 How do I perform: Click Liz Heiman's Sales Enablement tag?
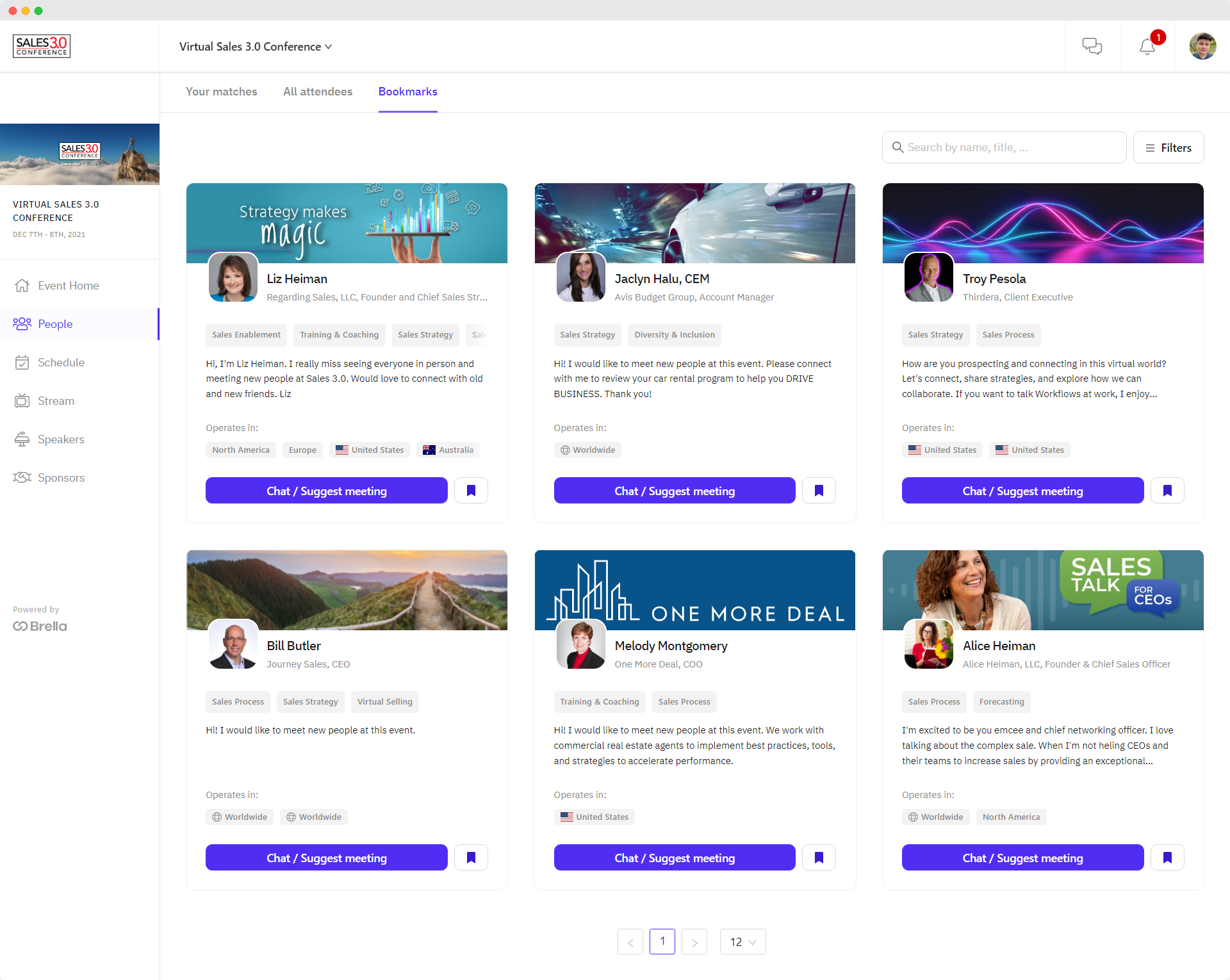(246, 335)
